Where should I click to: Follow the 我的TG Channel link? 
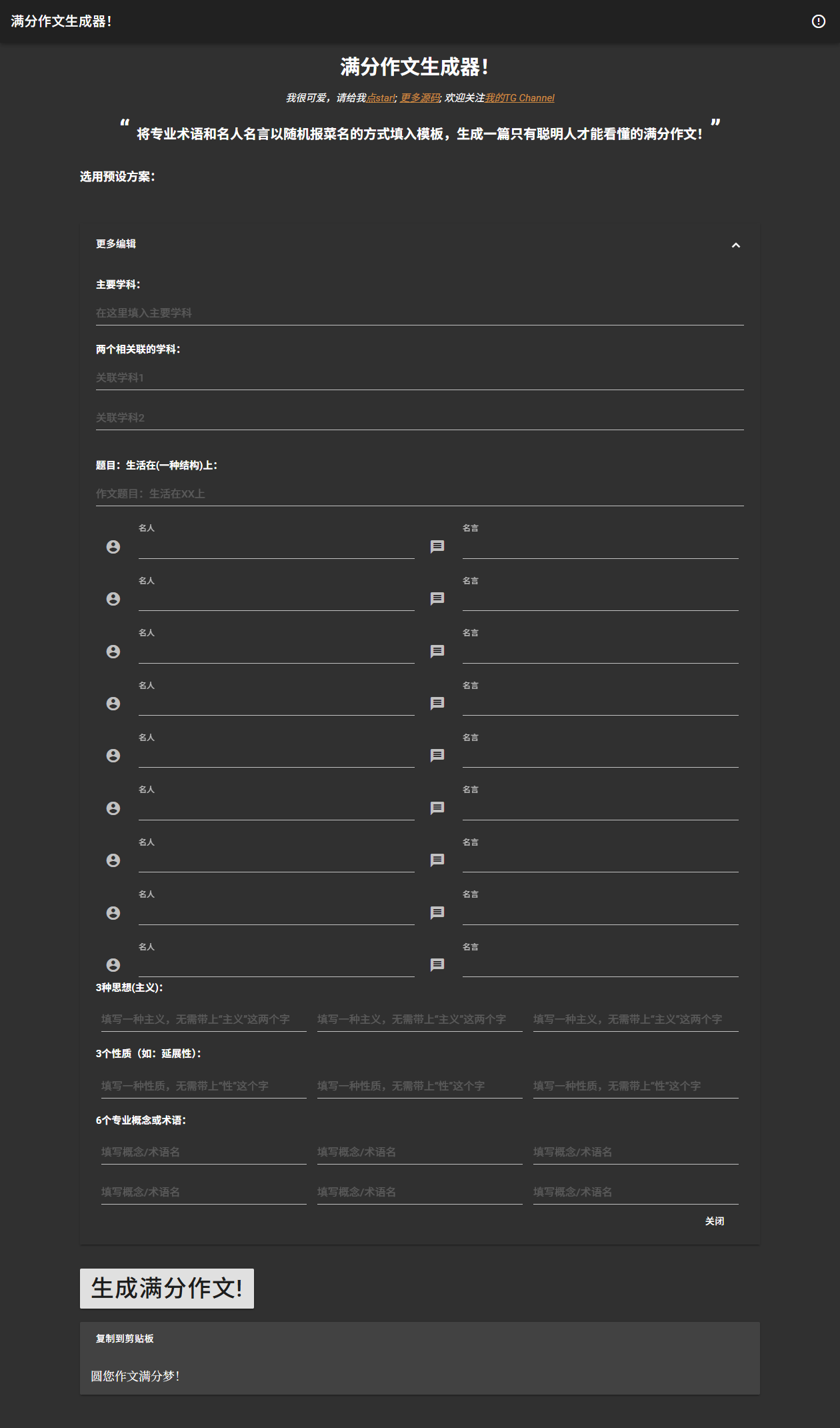519,98
